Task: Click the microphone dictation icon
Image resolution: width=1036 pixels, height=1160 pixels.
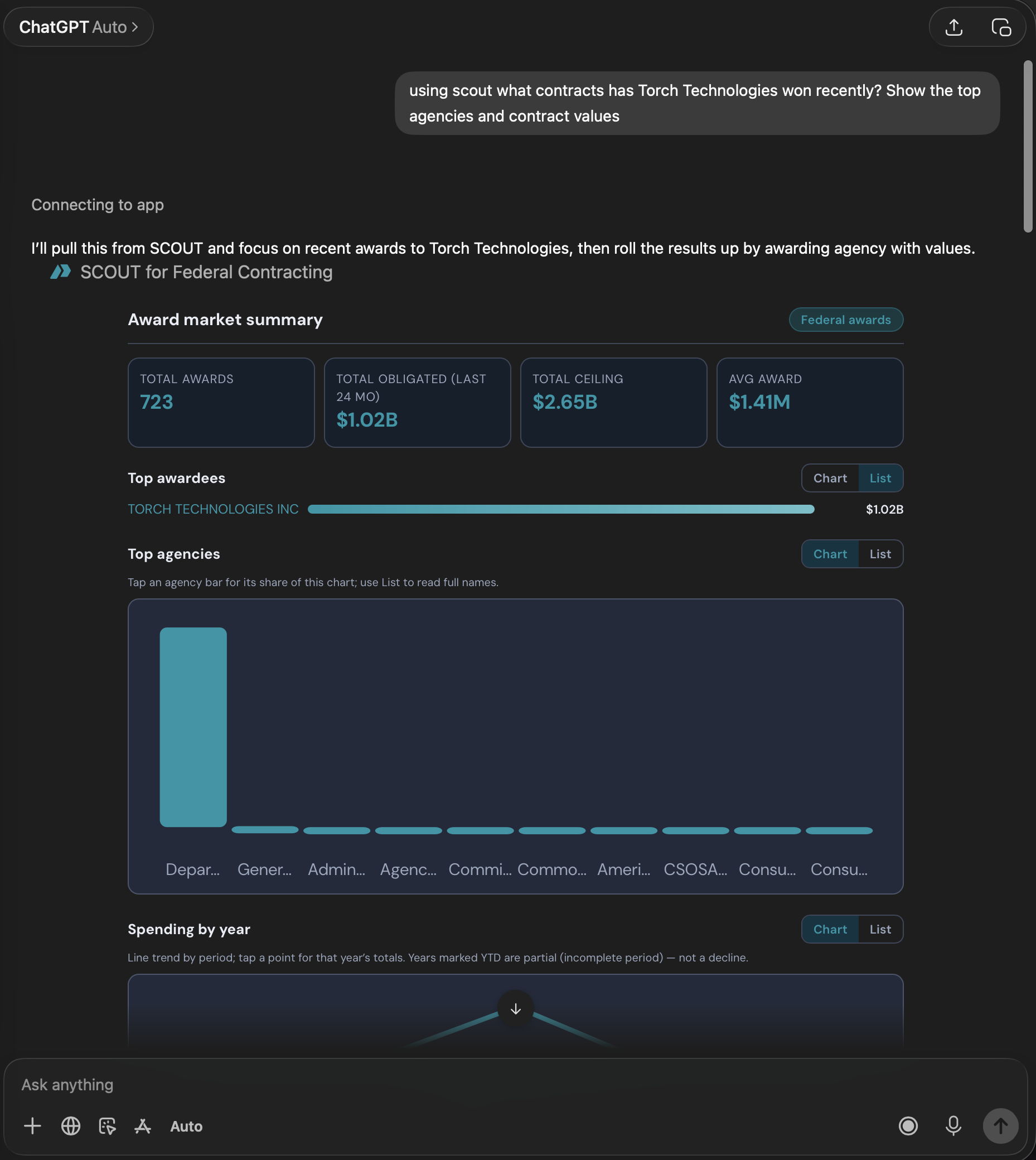Action: (x=953, y=1125)
